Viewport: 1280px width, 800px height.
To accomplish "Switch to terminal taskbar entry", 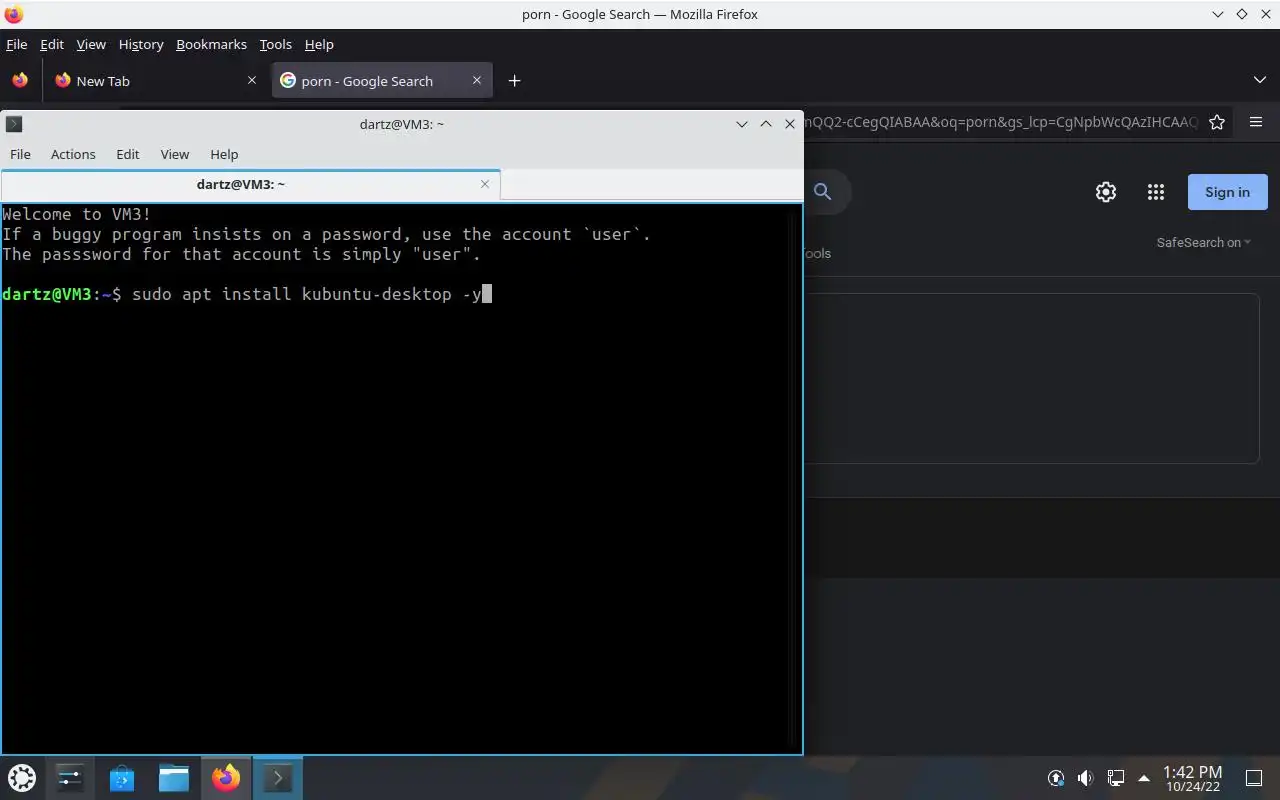I will pos(277,777).
